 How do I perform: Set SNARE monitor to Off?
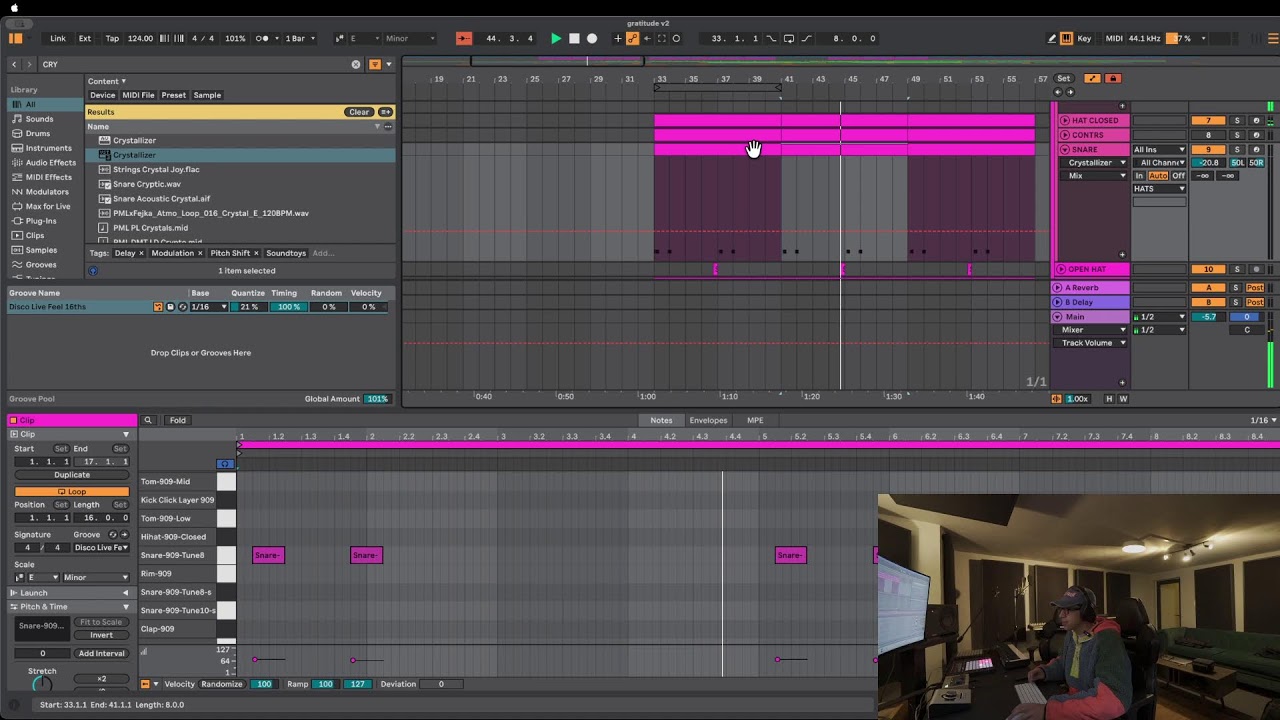[1178, 176]
